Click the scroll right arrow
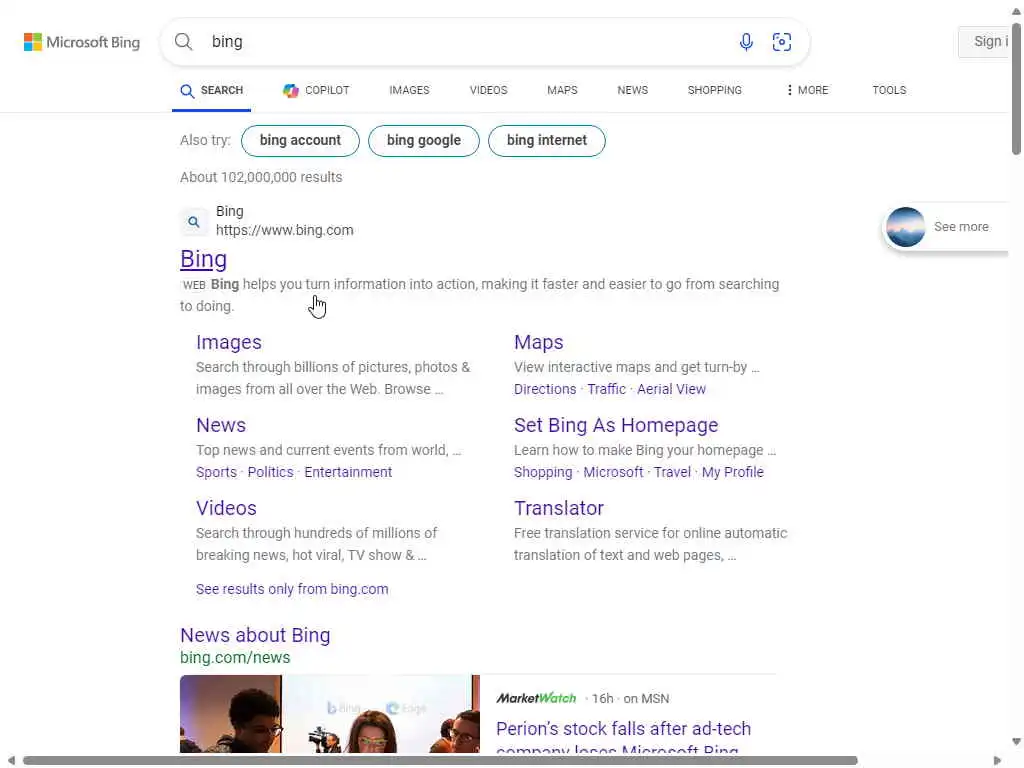The width and height of the screenshot is (1024, 768). click(x=997, y=761)
